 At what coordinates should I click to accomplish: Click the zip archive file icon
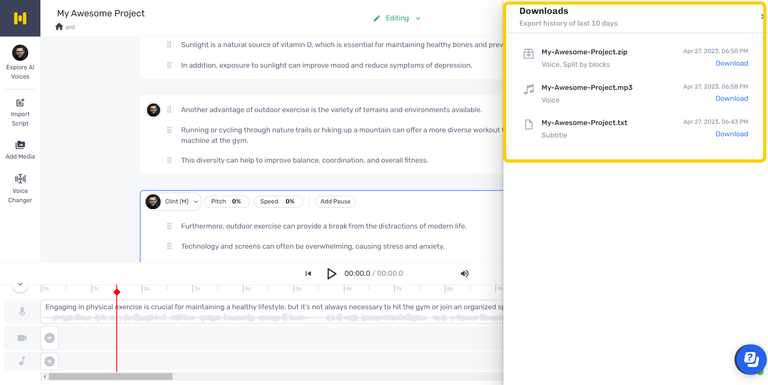pos(528,54)
